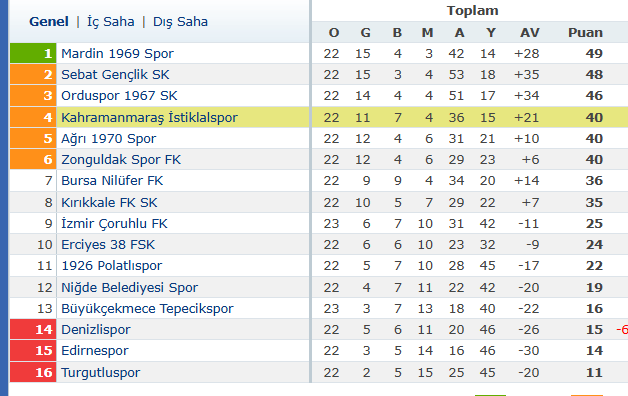This screenshot has width=628, height=396.
Task: Select Turgutluspor in the relegation zone
Action: (101, 372)
